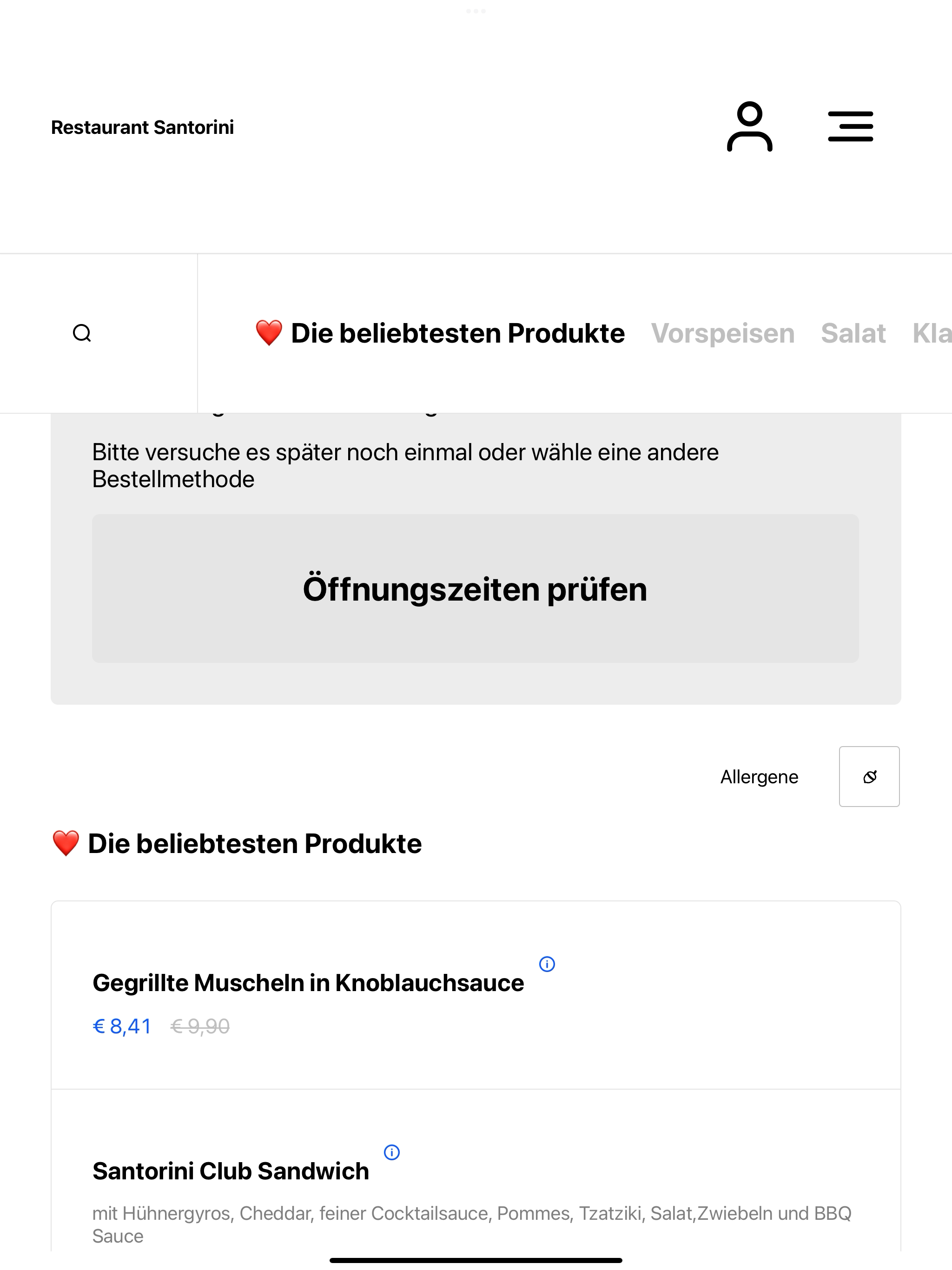Screen dimensions: 952x1270
Task: Open the user account profile icon
Action: [749, 126]
